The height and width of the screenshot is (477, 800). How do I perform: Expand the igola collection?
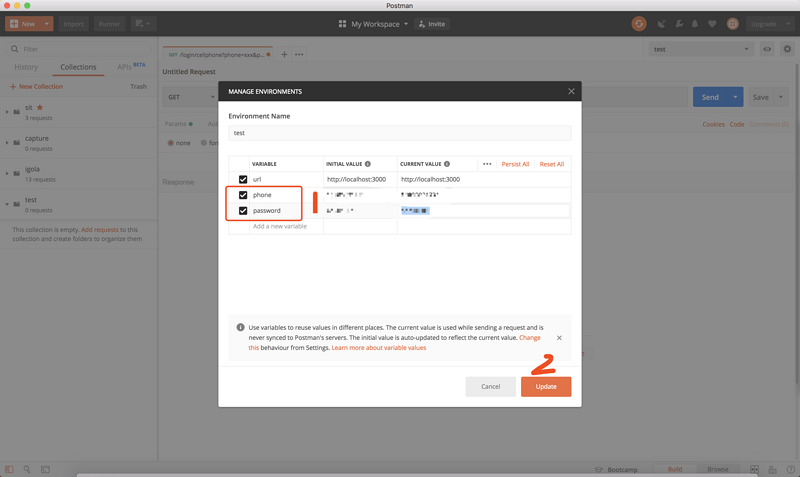click(x=7, y=173)
